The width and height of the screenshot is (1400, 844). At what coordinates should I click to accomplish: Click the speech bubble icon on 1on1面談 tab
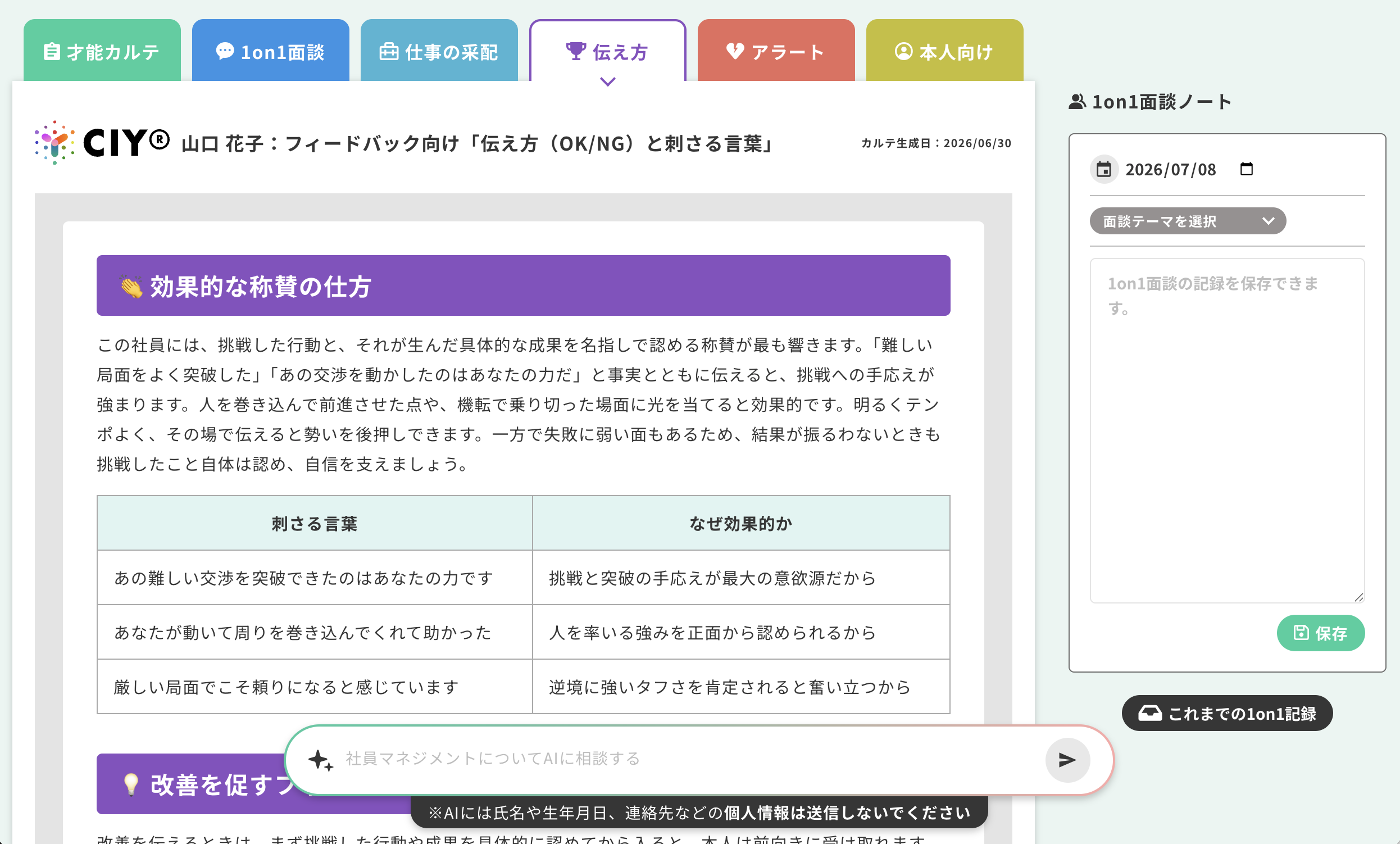point(224,51)
